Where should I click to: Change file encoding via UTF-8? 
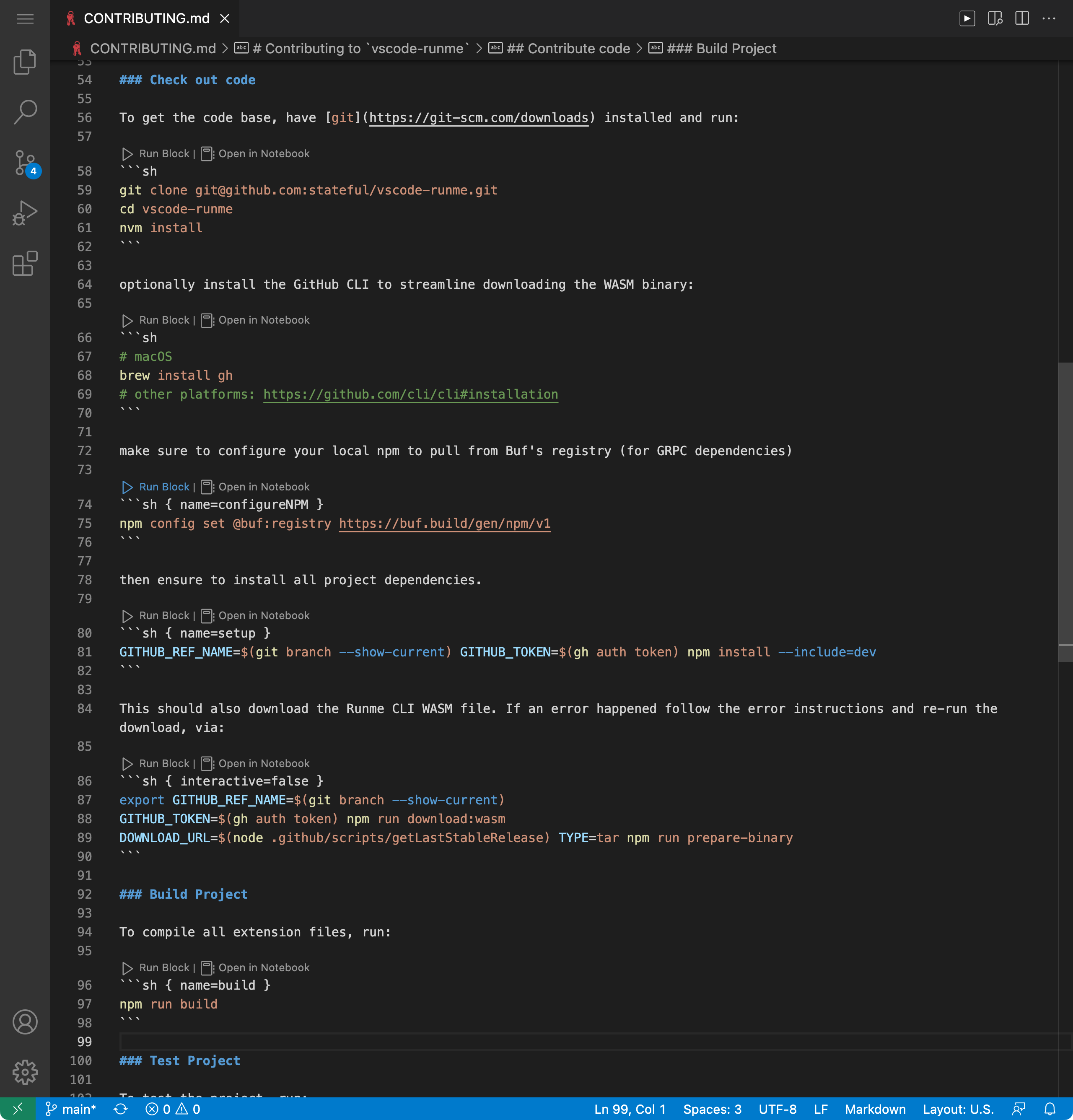coord(777,1109)
